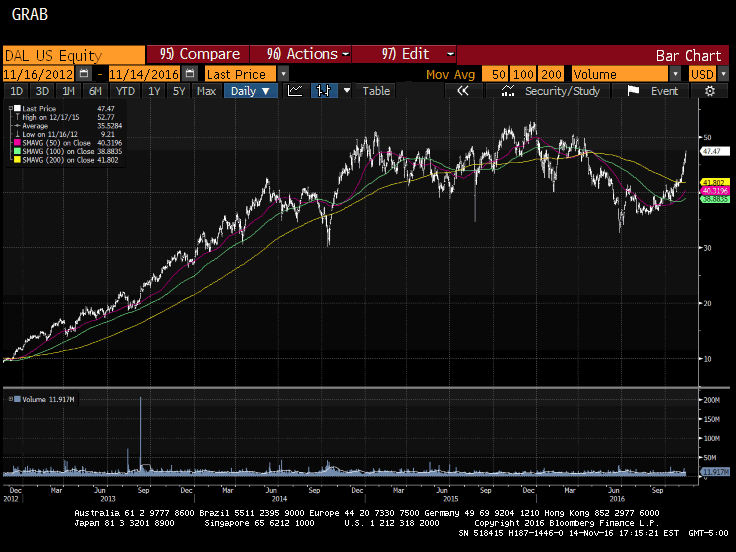Click the Low on 11/16/12 legend row
Image resolution: width=736 pixels, height=552 pixels.
pos(66,134)
